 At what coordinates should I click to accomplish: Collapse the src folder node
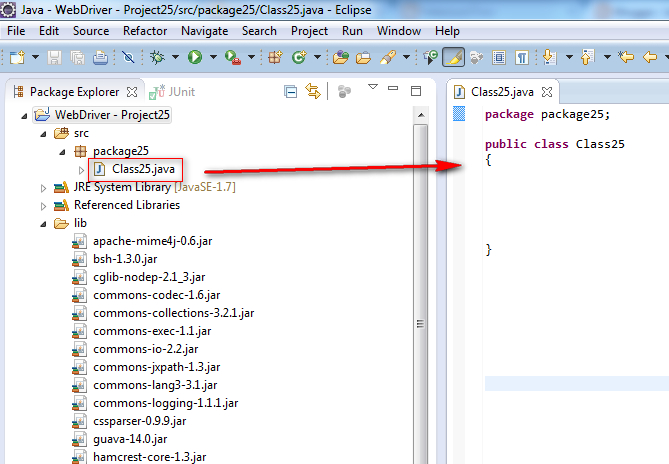pyautogui.click(x=43, y=134)
